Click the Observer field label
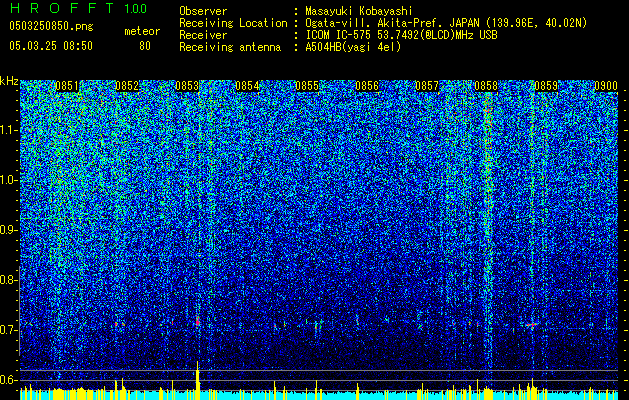 [x=203, y=11]
